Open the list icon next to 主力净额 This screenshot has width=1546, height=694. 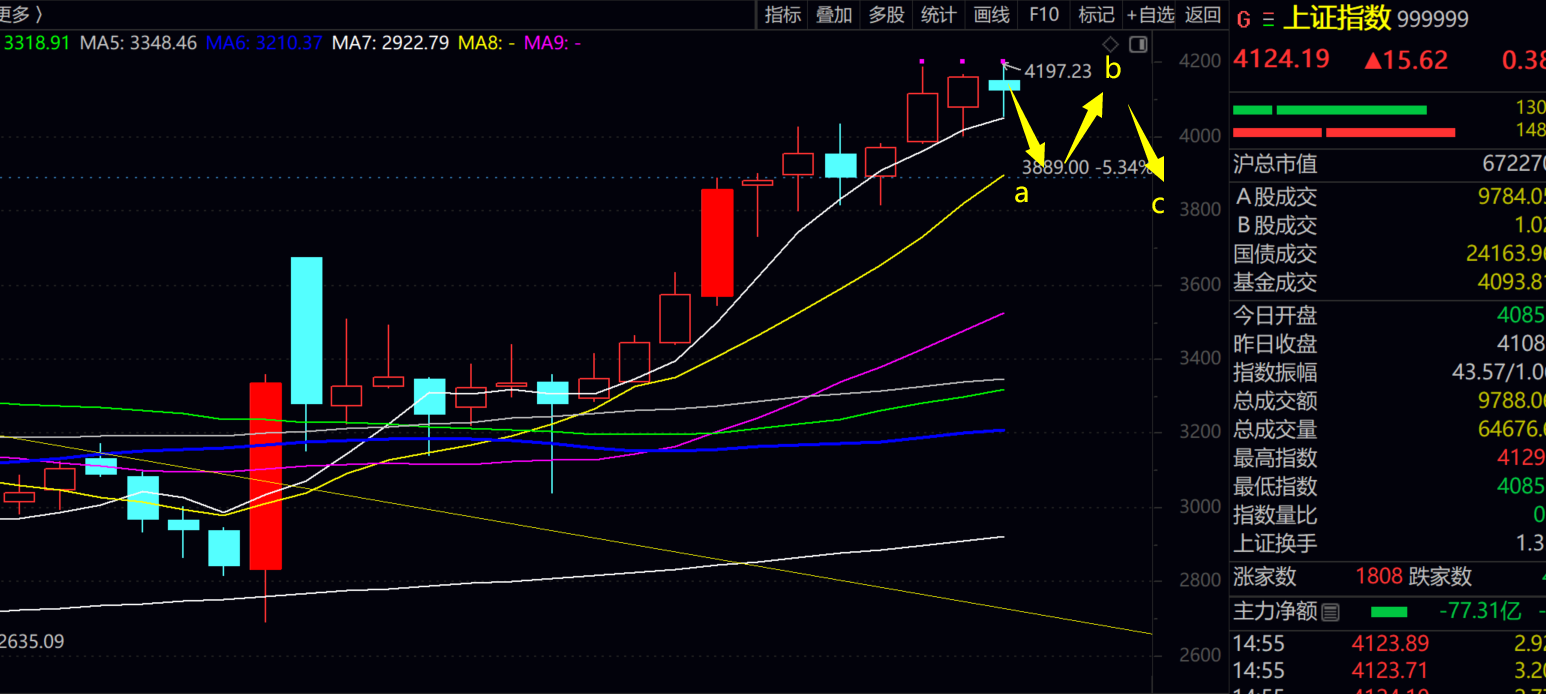pyautogui.click(x=1329, y=612)
